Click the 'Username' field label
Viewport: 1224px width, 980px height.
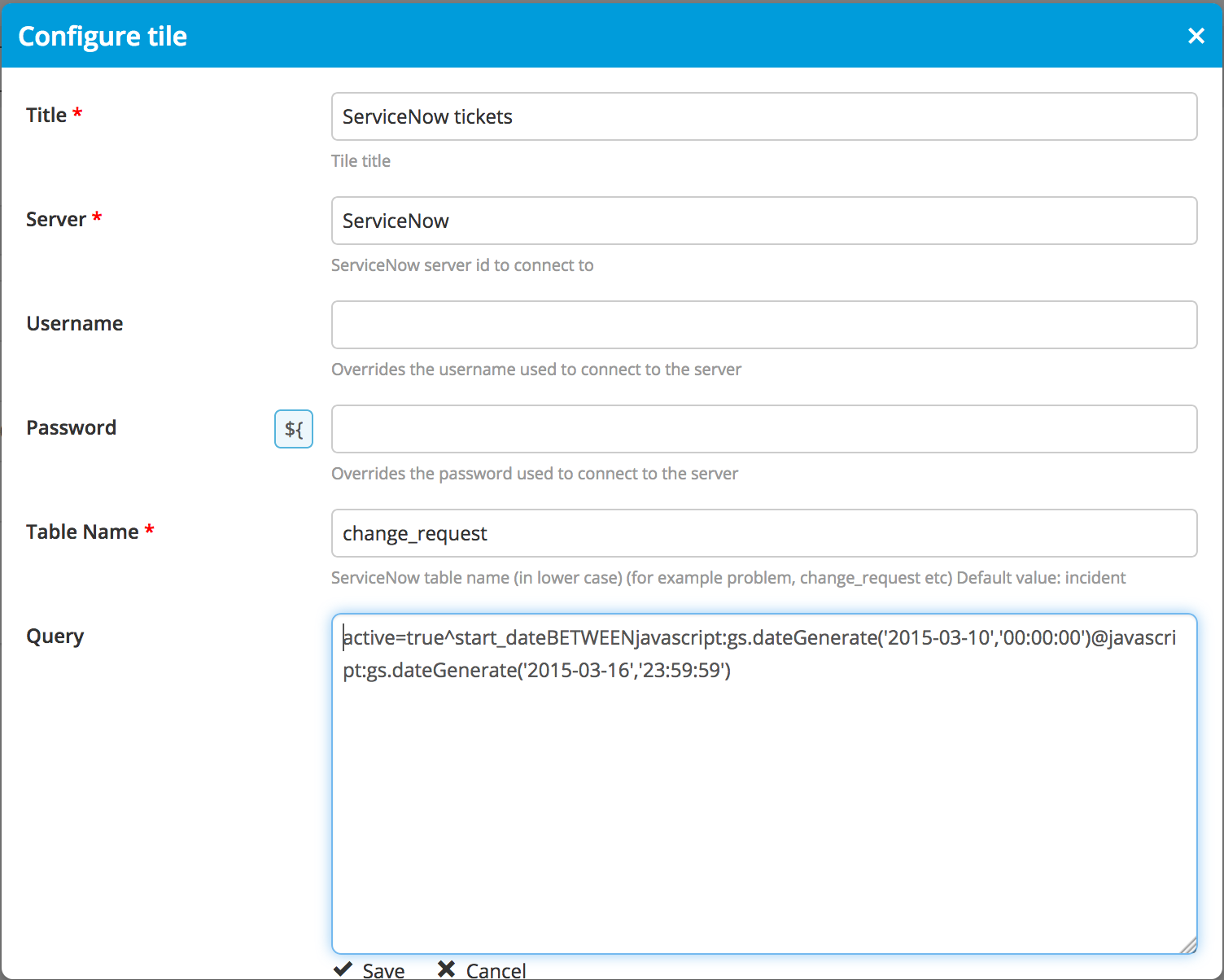75,323
